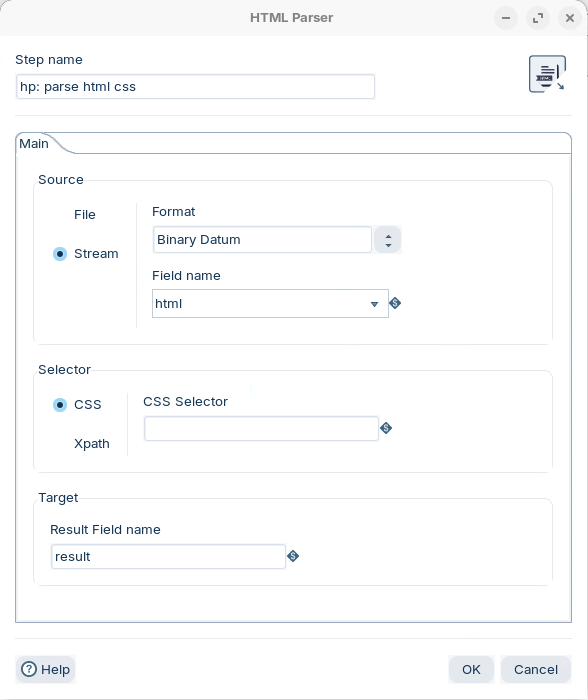Confirm settings with the OK button
588x700 pixels.
[471, 670]
